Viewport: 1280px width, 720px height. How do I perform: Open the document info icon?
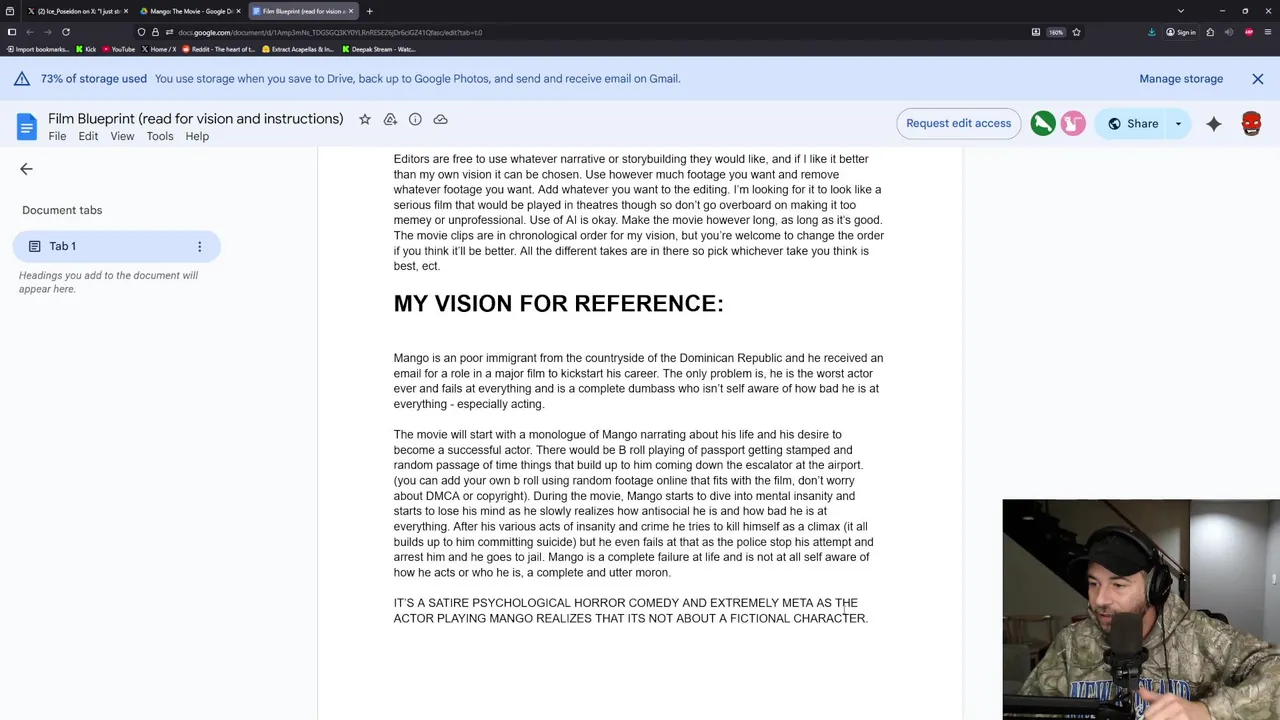tap(415, 119)
